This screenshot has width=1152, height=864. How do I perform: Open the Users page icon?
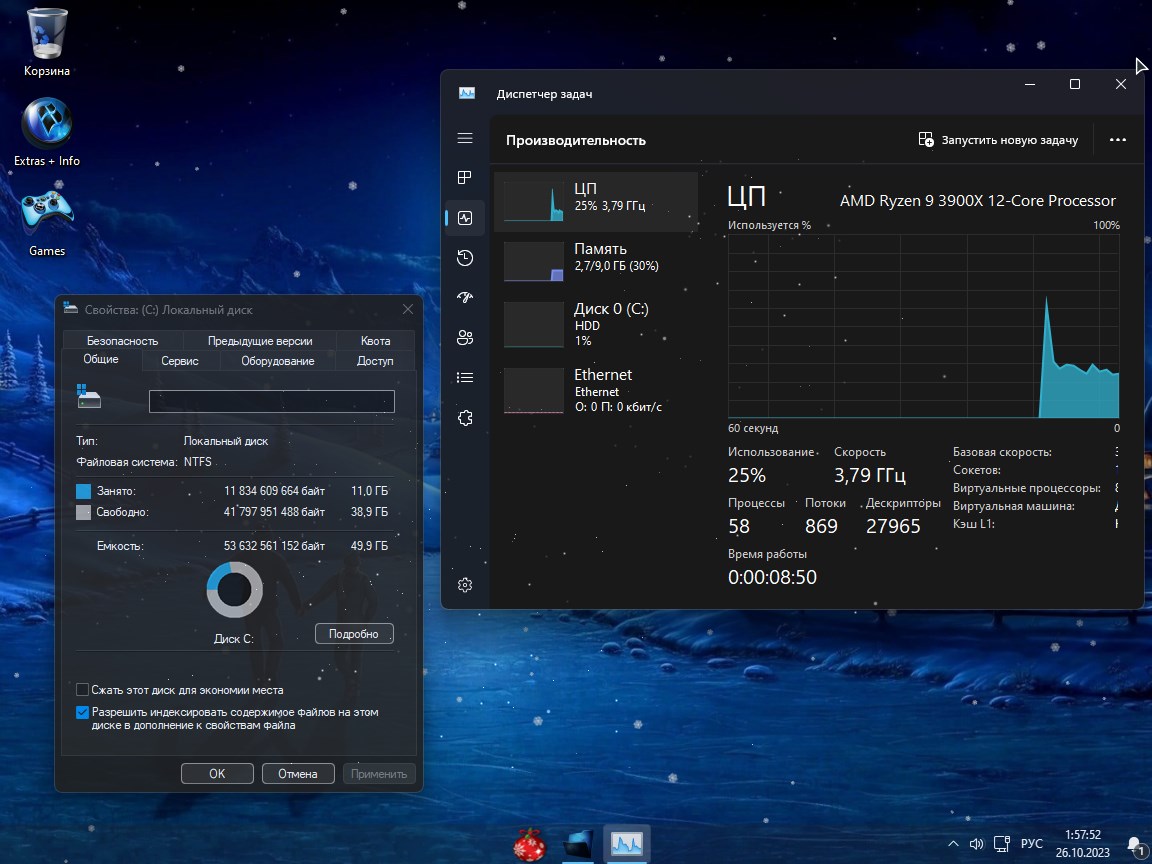[464, 338]
